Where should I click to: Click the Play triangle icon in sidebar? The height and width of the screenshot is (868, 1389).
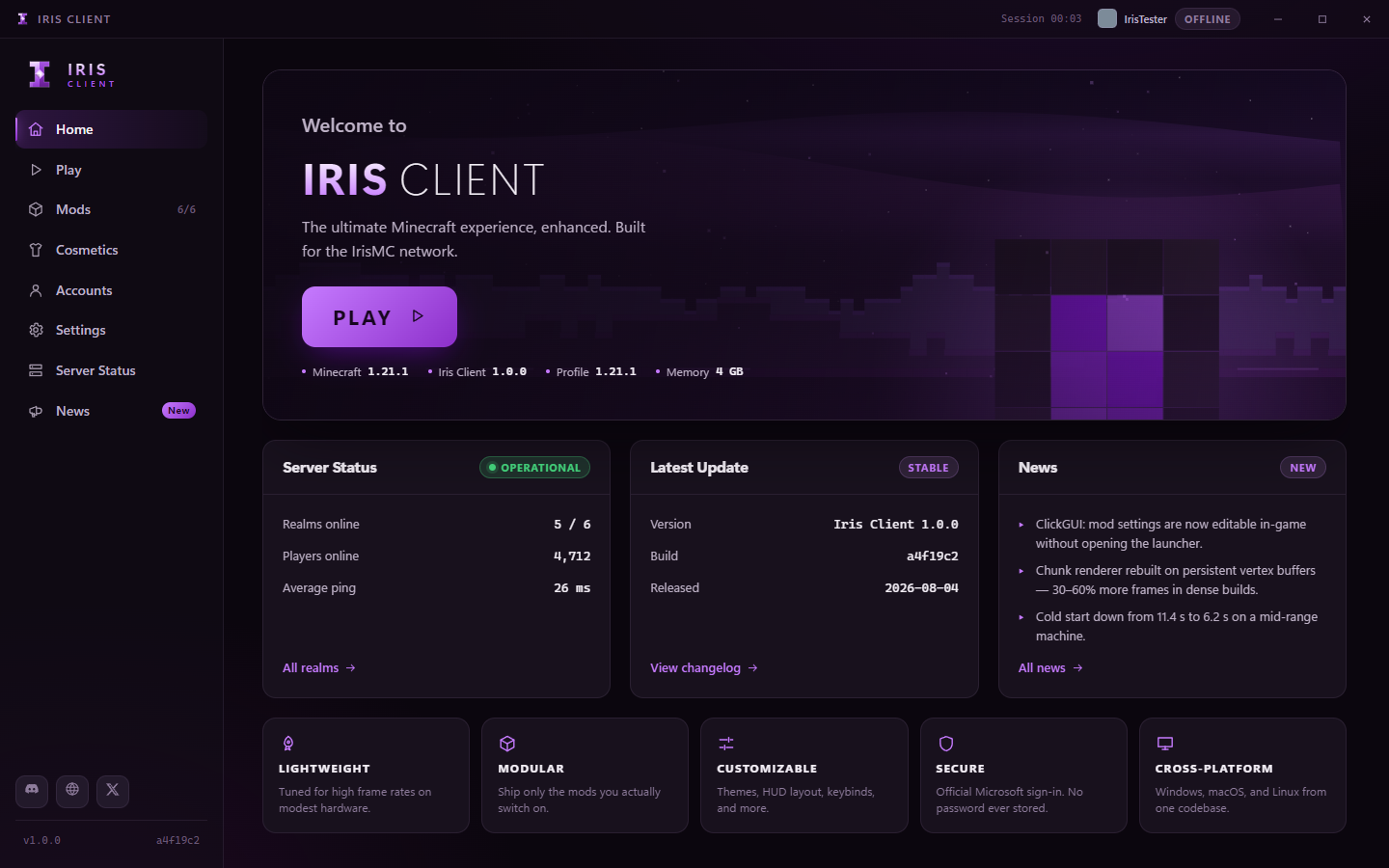click(36, 170)
